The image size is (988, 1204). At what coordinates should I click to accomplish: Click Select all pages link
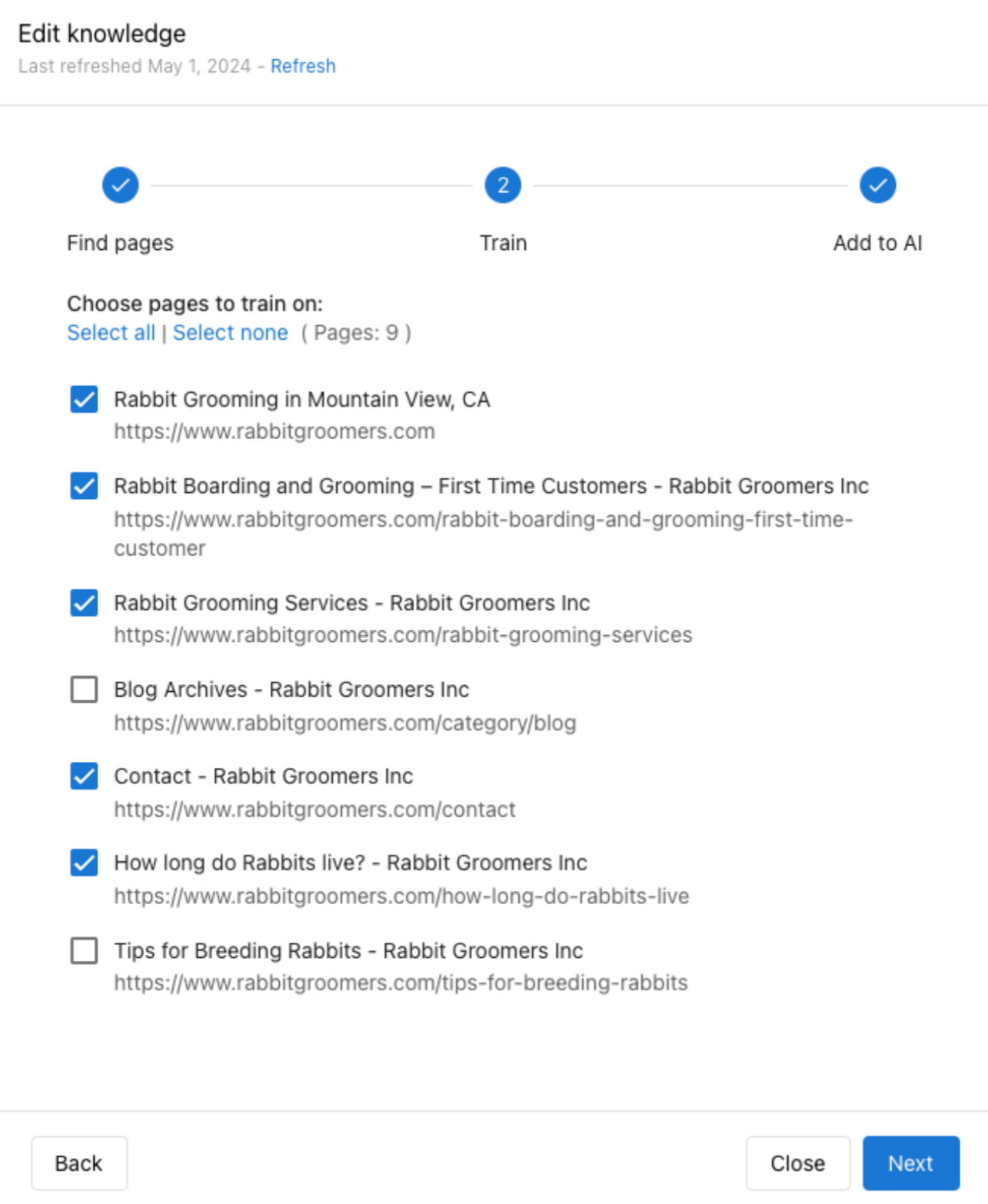pyautogui.click(x=111, y=333)
